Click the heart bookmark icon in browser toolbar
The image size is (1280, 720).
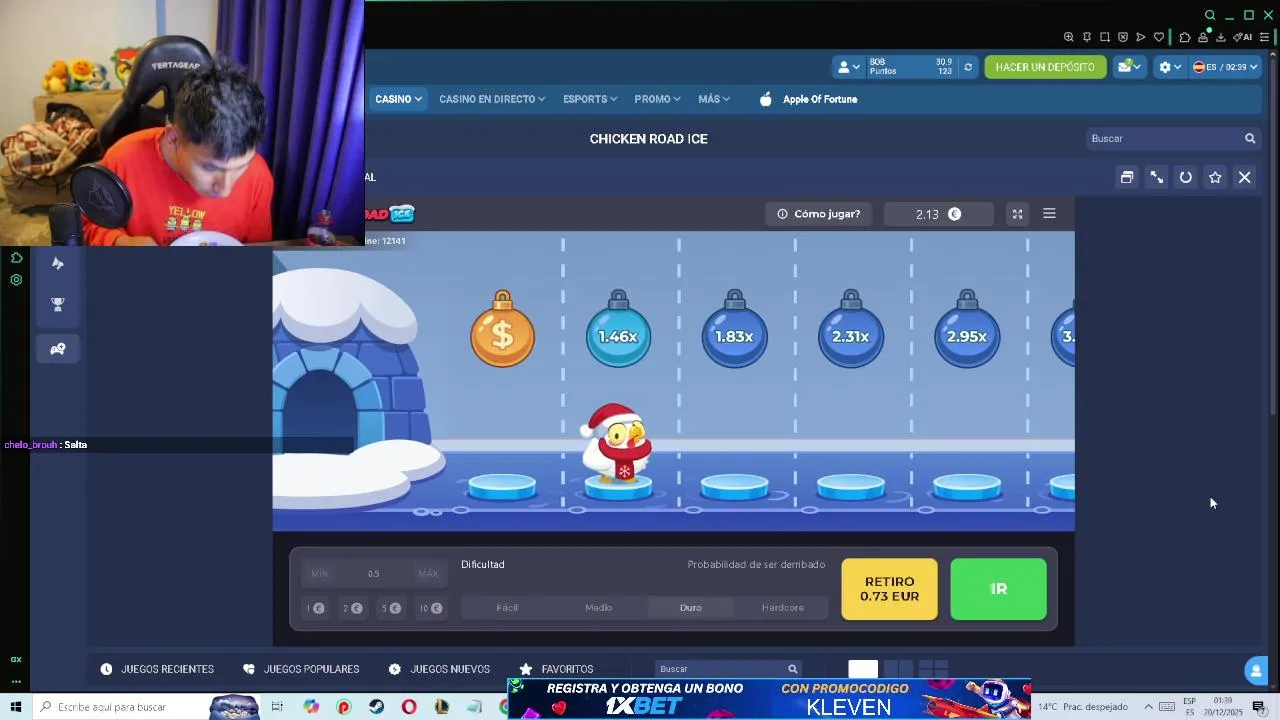pos(1159,37)
